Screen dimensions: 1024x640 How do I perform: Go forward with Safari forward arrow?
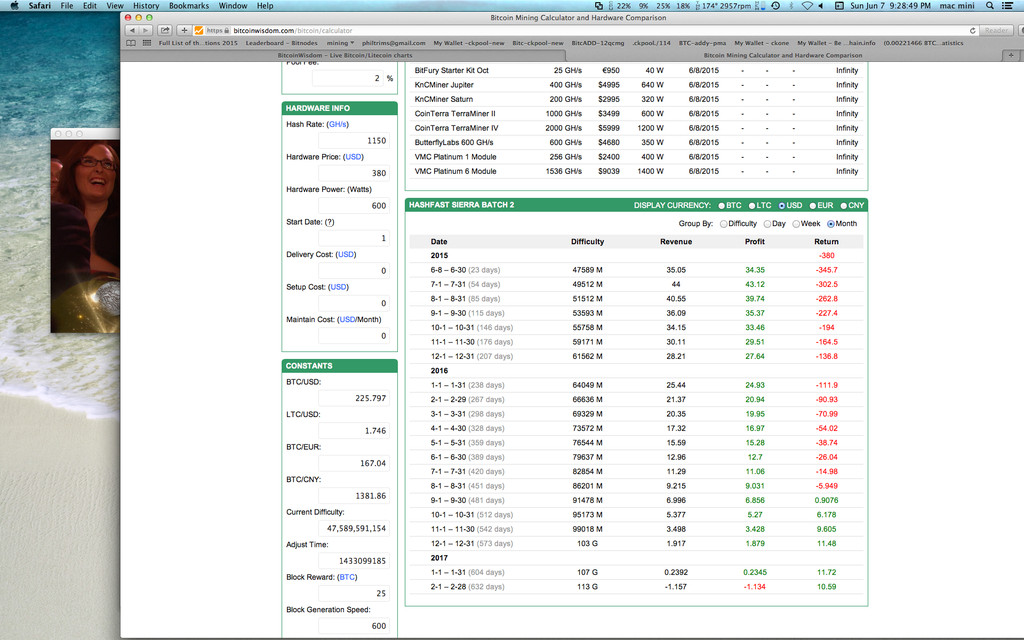[x=146, y=30]
